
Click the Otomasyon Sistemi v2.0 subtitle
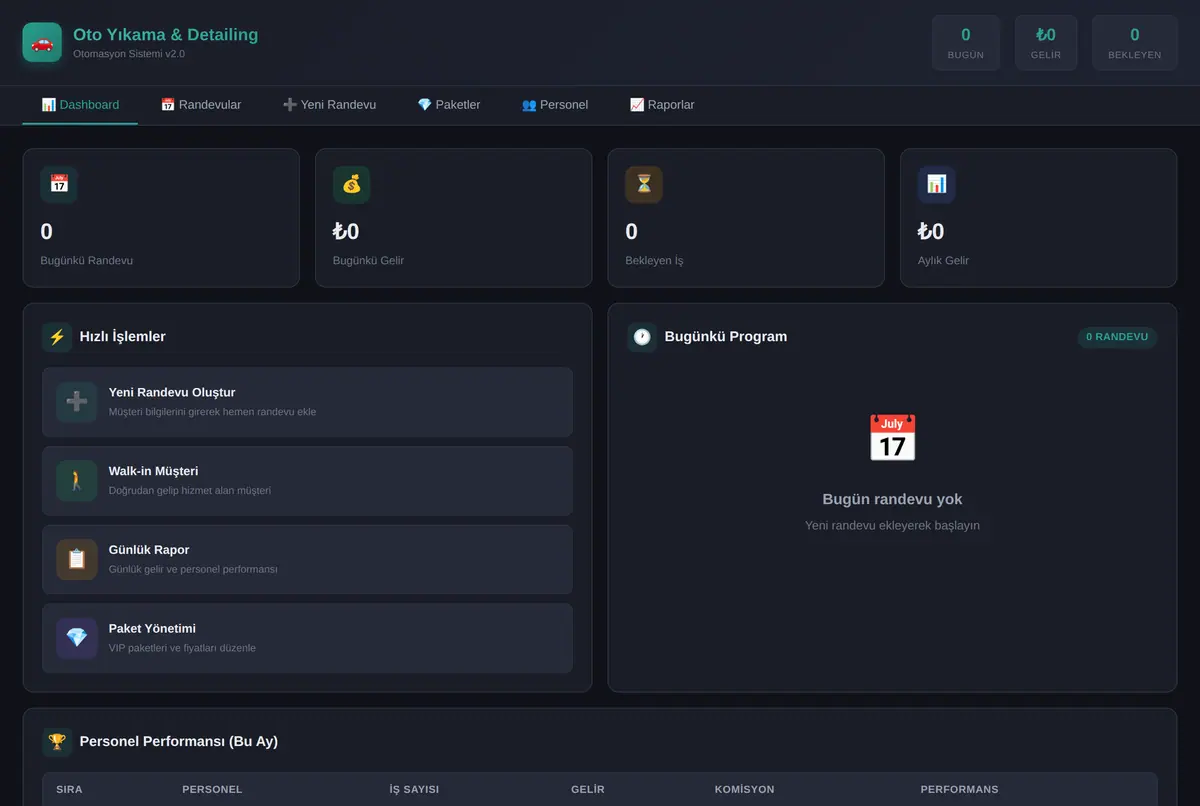(129, 54)
